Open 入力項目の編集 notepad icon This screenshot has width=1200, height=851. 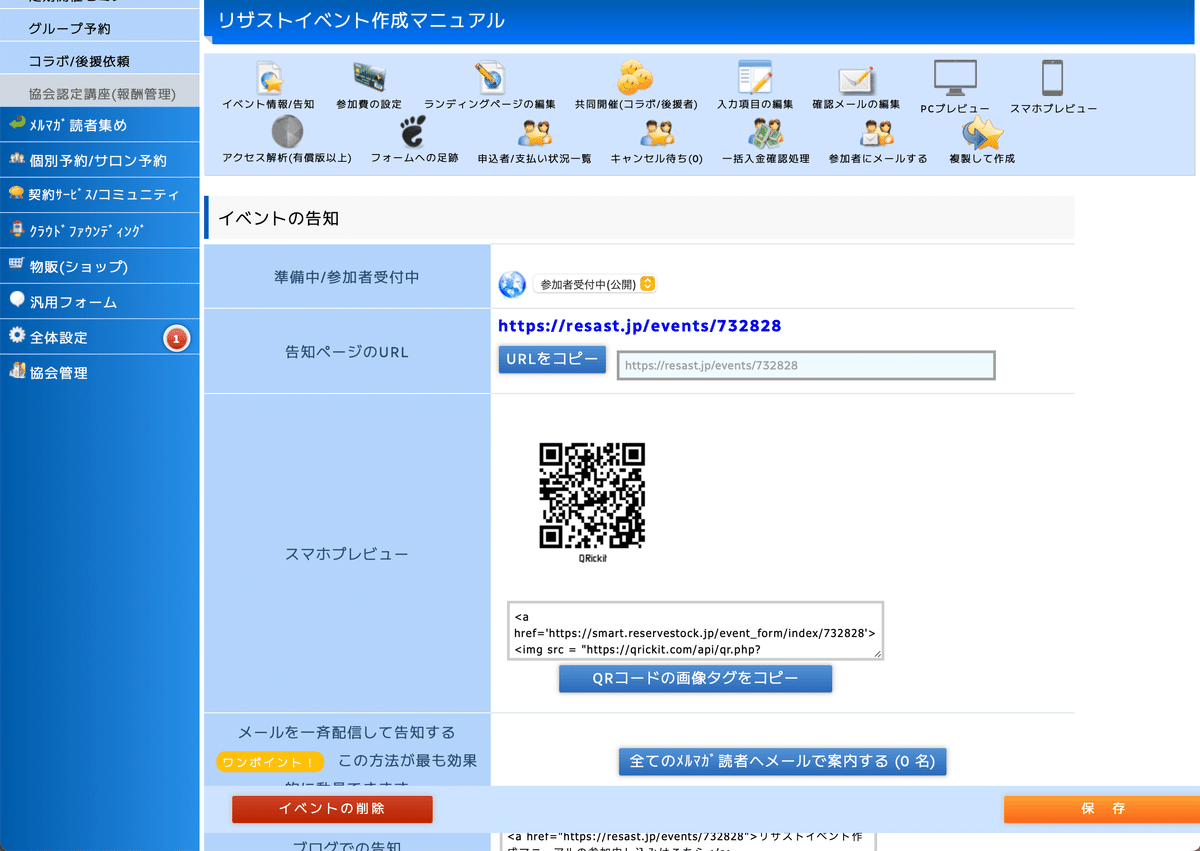pos(755,78)
